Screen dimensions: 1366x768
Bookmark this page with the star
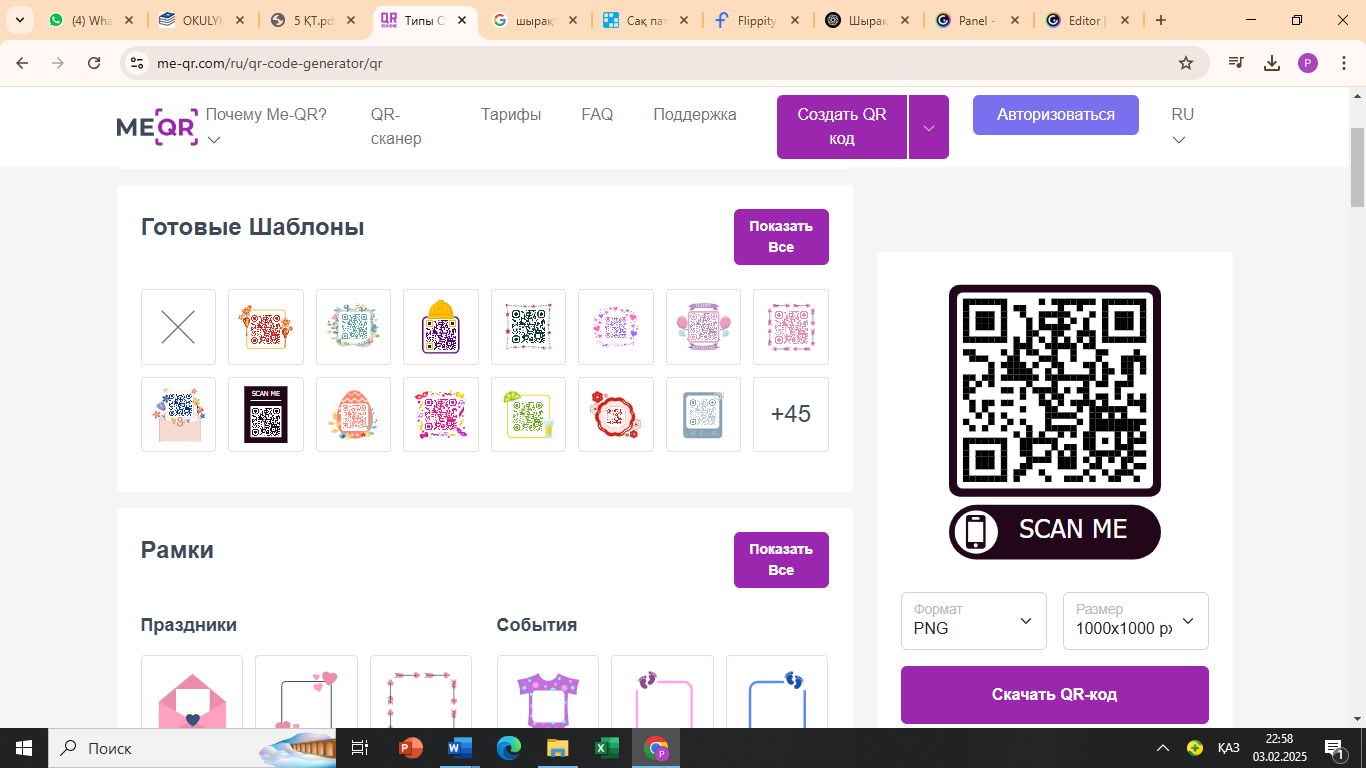coord(1186,63)
